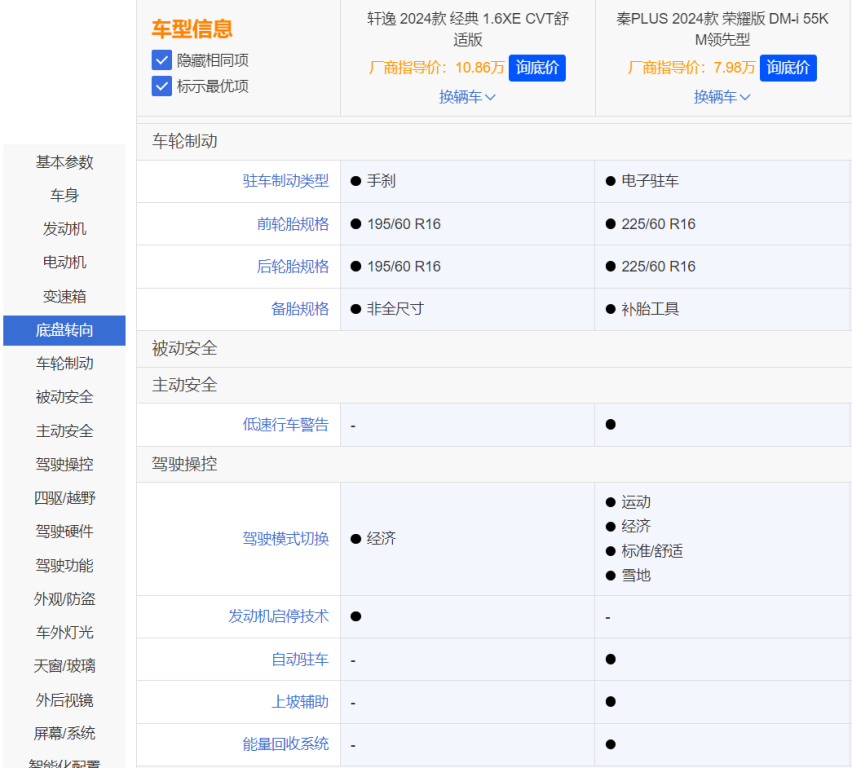Screen dimensions: 852x768
Task: Select 外观/防盗 sidebar item
Action: 64,599
